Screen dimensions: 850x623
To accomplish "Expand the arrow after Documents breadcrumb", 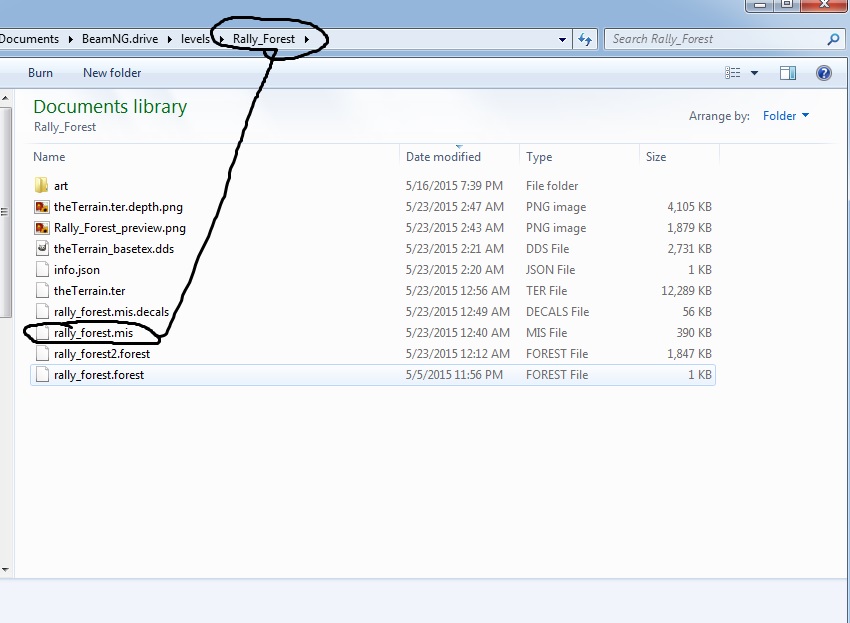I will [70, 39].
